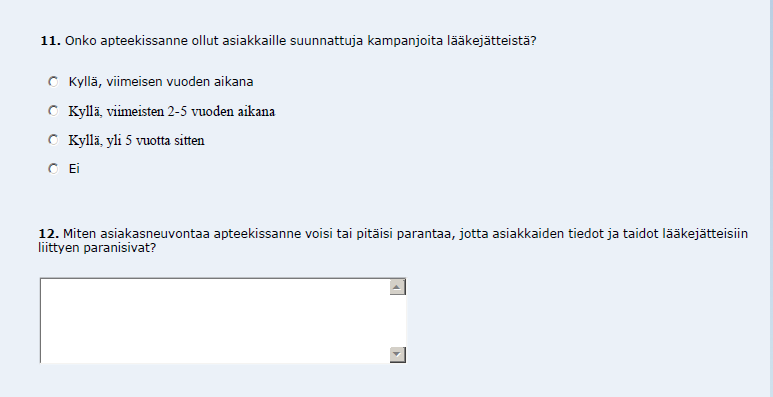773x397 pixels.
Task: Click the bold question number "12."
Action: coord(49,233)
